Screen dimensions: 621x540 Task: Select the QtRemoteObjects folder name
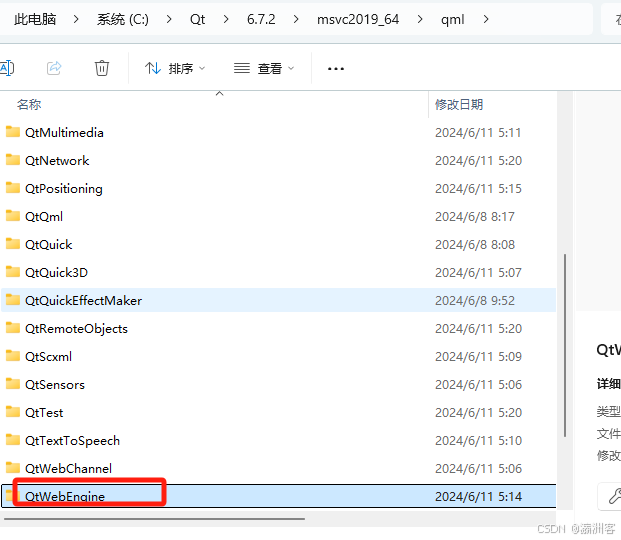pos(76,329)
